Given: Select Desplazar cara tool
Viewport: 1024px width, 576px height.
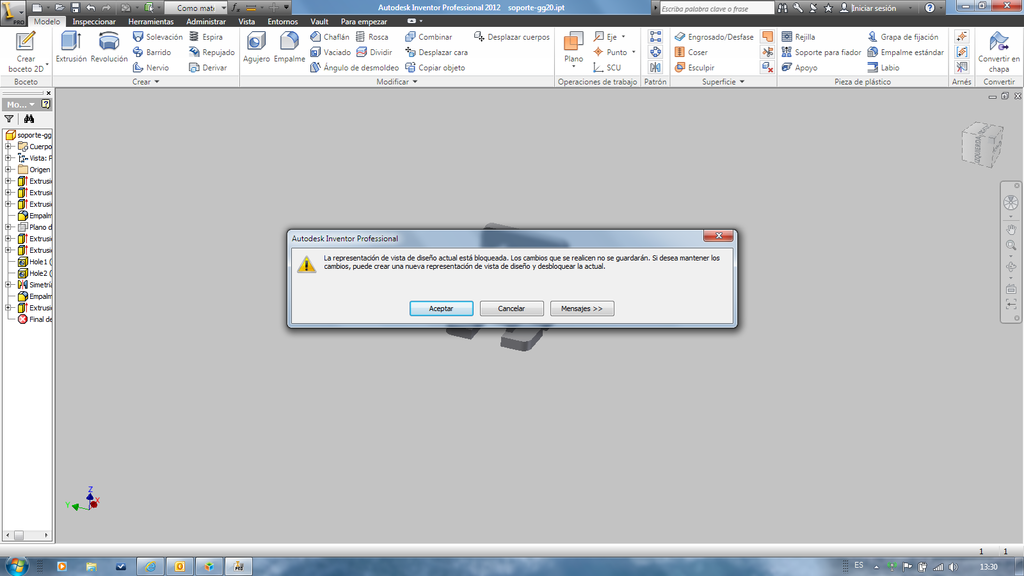Looking at the screenshot, I should 436,52.
